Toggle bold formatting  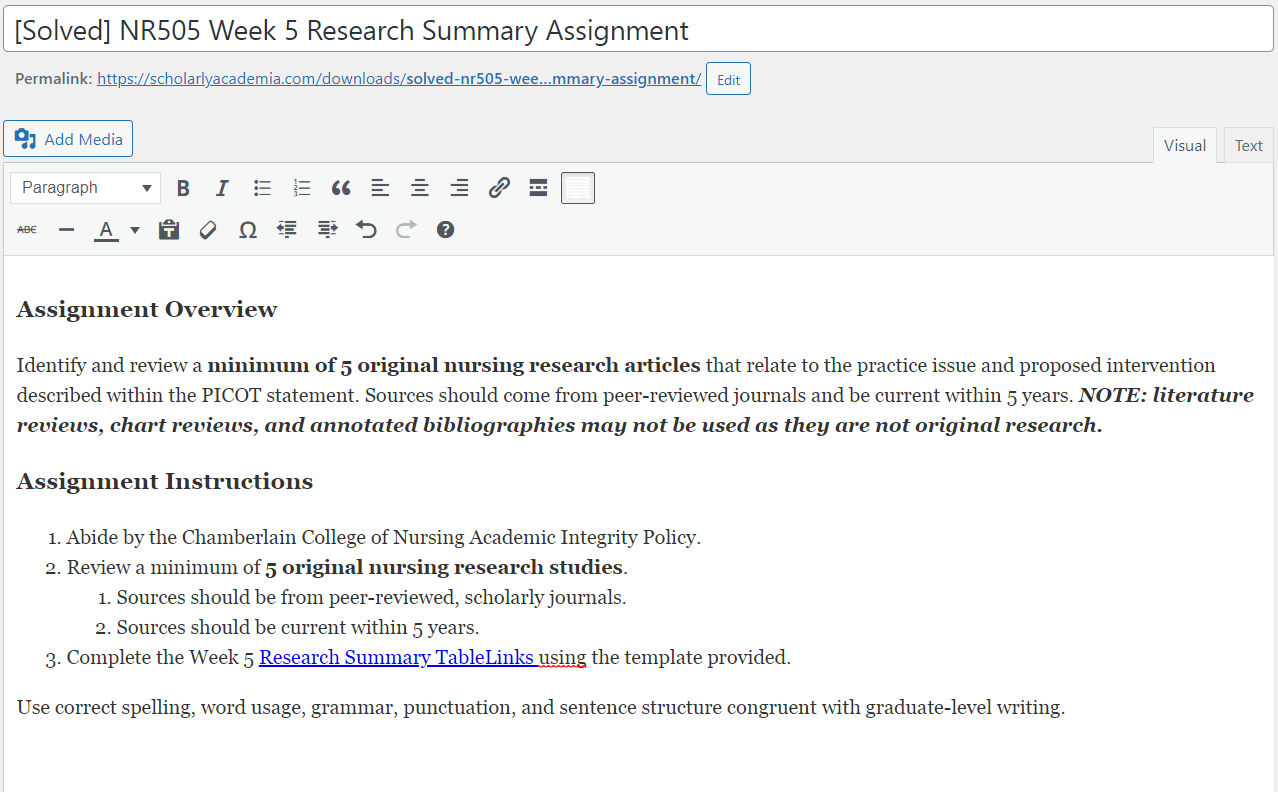coord(183,188)
